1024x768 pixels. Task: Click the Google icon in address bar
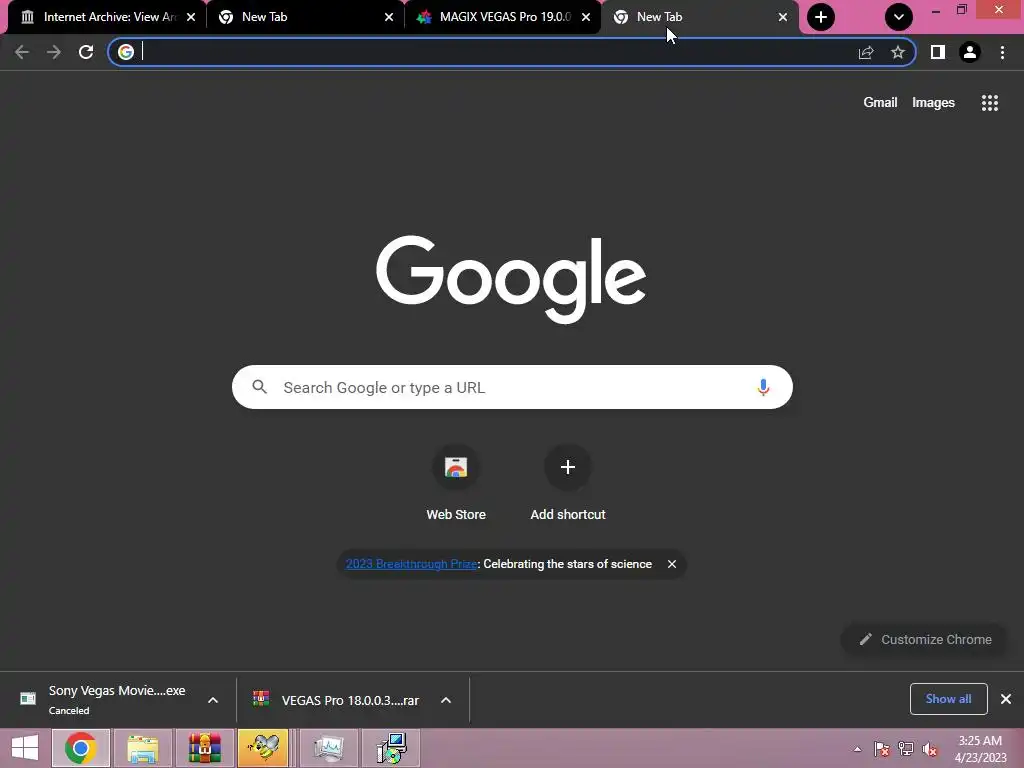[x=126, y=52]
